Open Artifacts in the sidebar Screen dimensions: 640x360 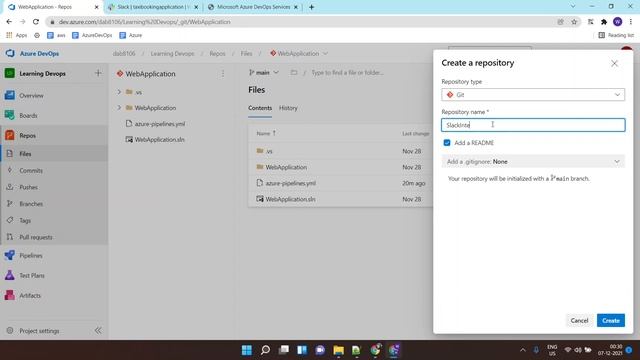(x=30, y=296)
